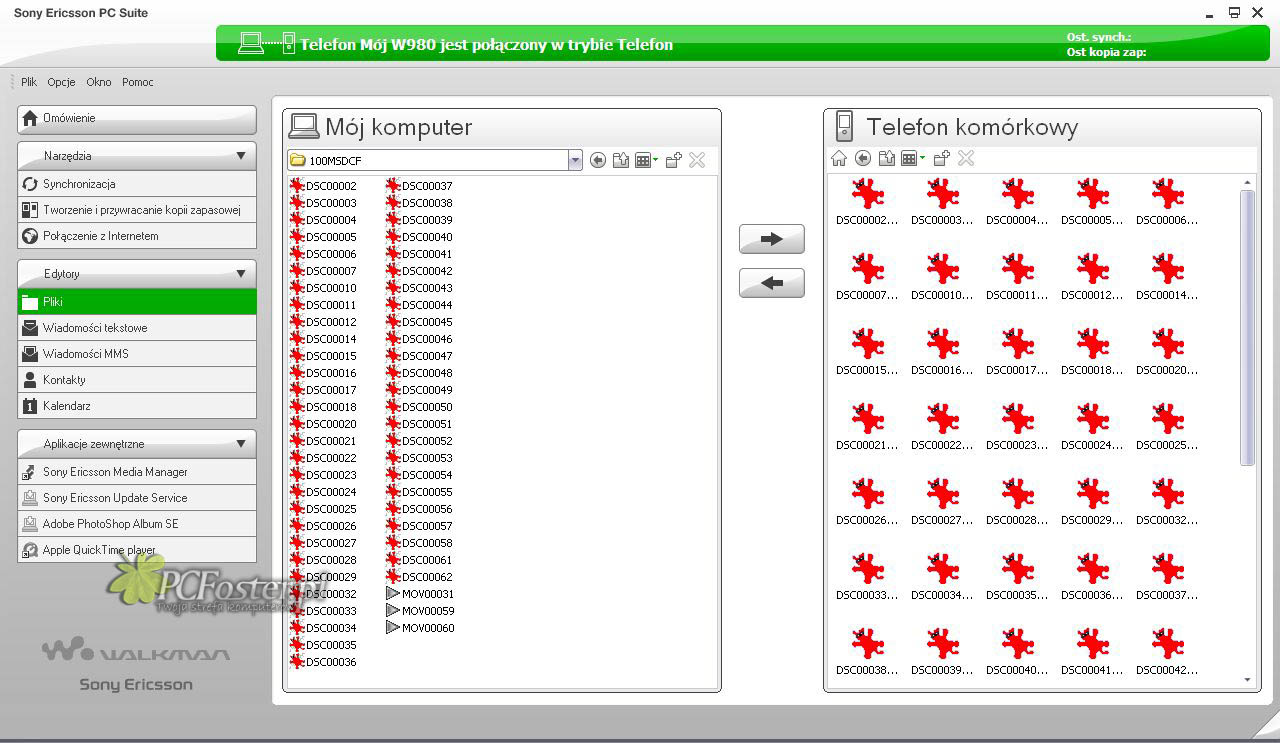Select file DSC00062 in computer list

coord(419,577)
